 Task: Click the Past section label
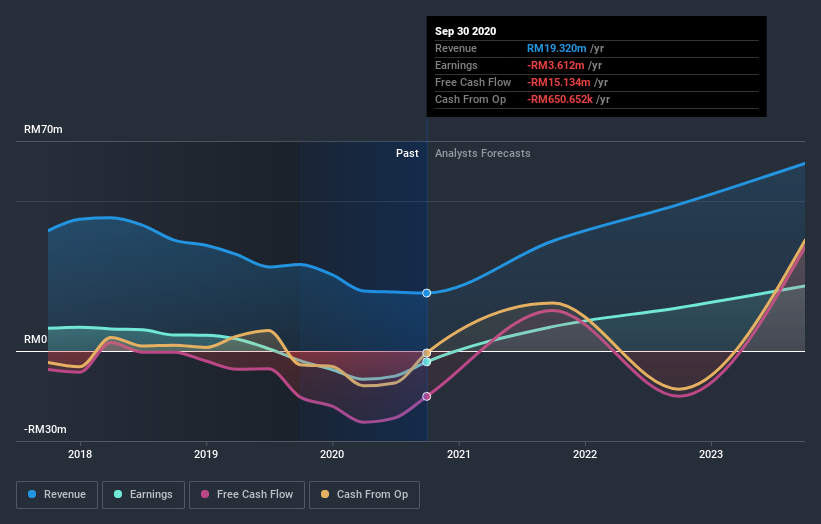pos(407,153)
